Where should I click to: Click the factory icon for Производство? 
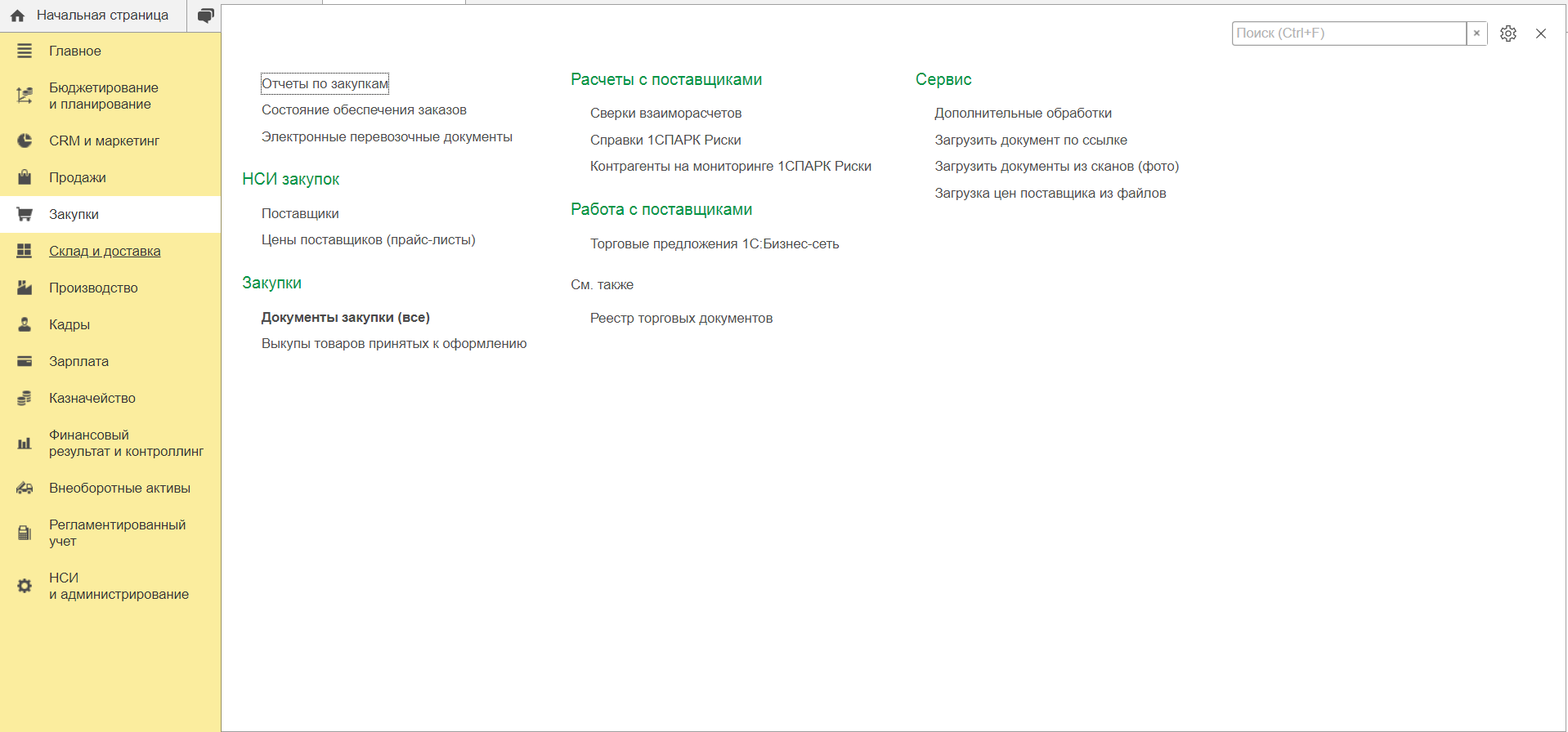(x=25, y=288)
